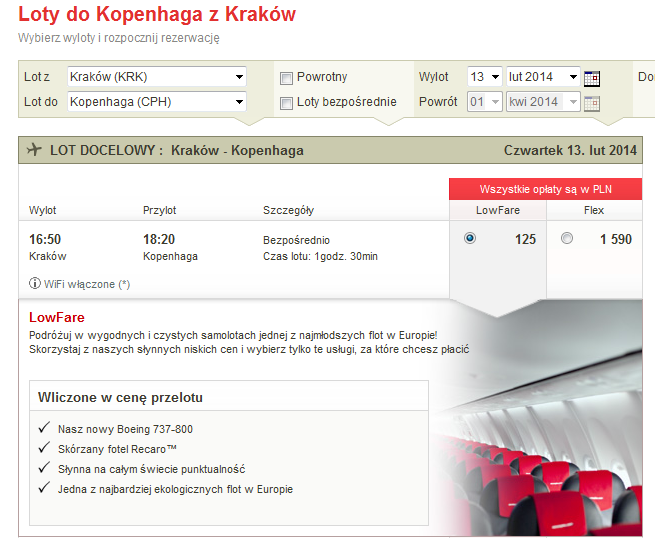Open the return day 01 dropdown
Viewport: 655px width, 538px height.
485,102
